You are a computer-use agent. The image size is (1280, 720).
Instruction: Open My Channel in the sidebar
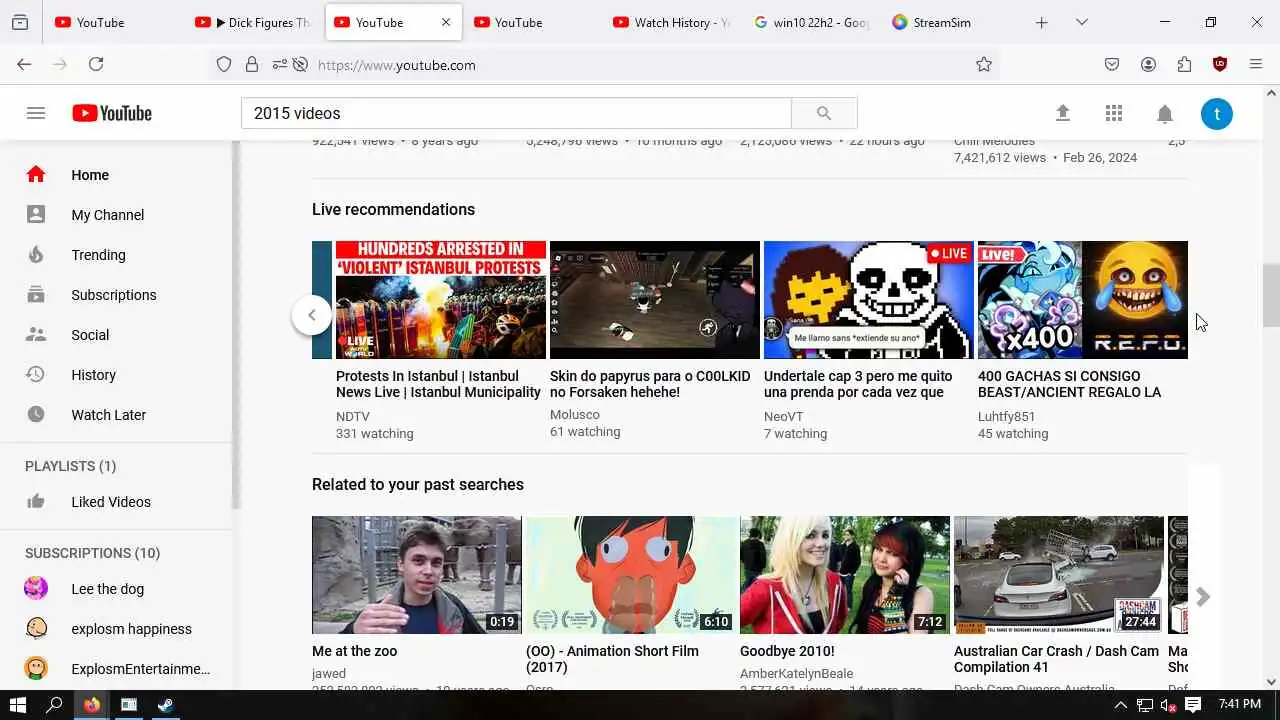click(116, 215)
